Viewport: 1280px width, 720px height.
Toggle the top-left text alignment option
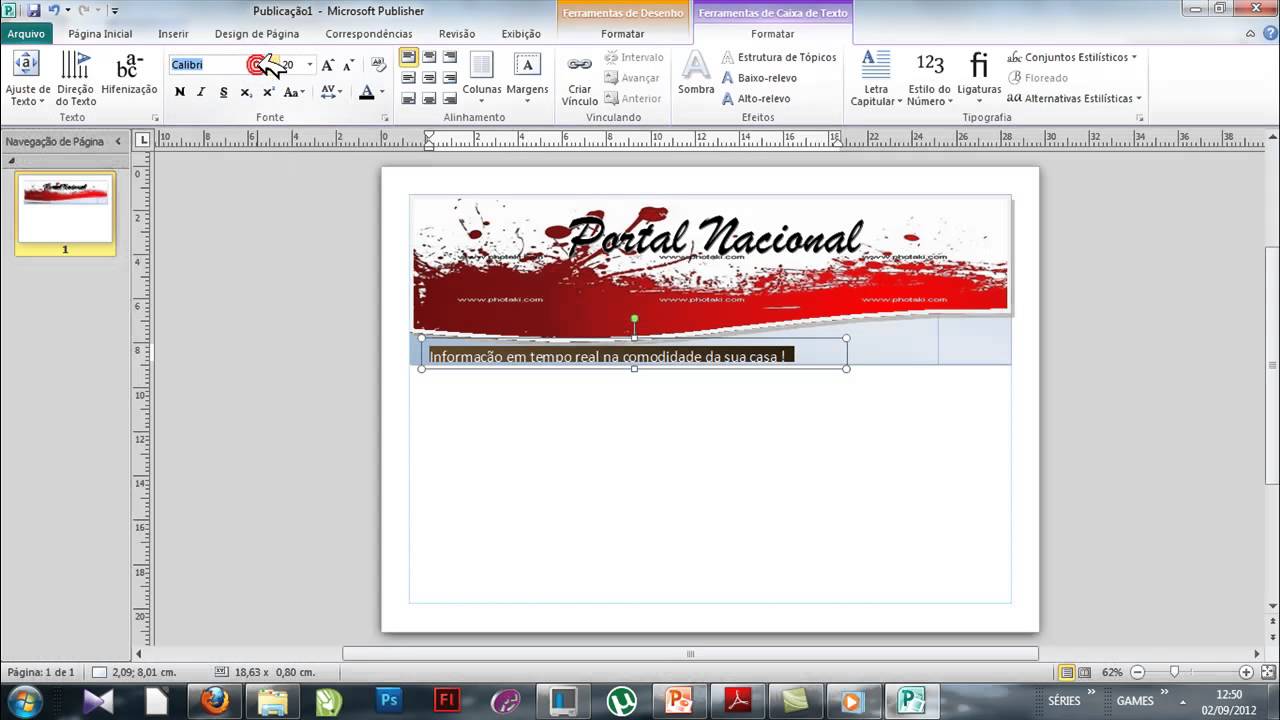coord(408,57)
